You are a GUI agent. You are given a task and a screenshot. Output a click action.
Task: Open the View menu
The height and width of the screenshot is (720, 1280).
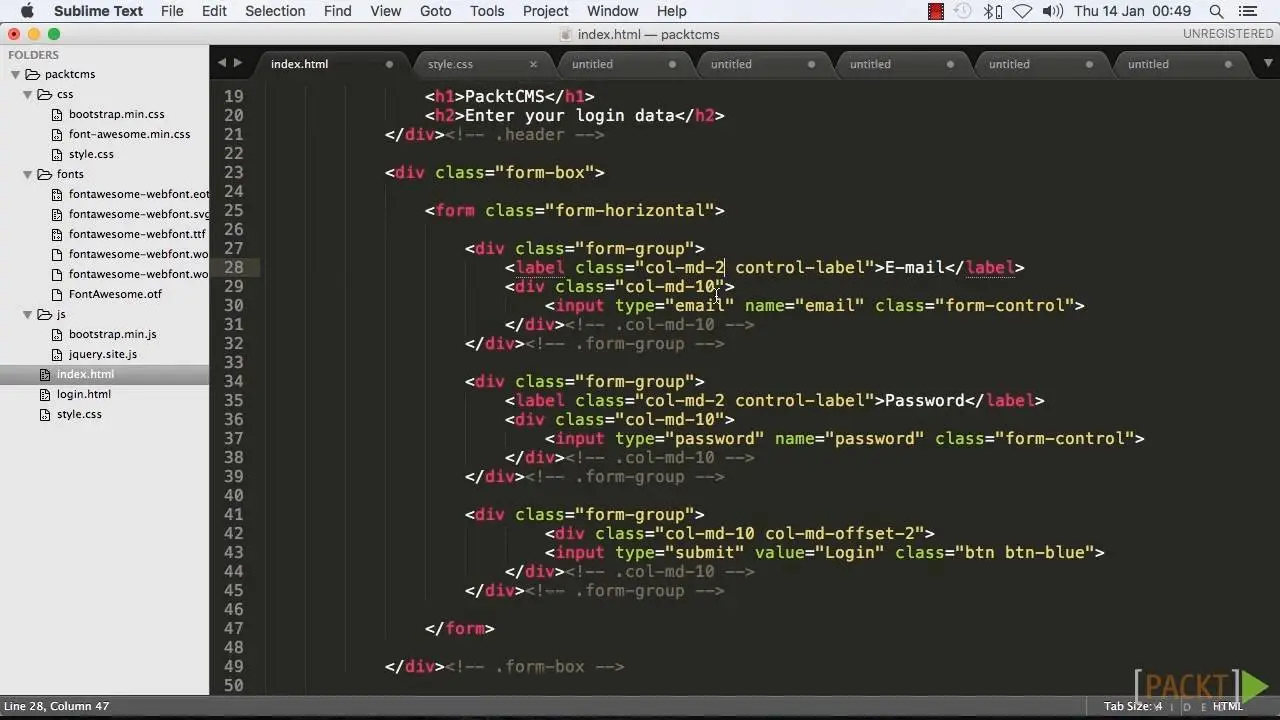386,11
